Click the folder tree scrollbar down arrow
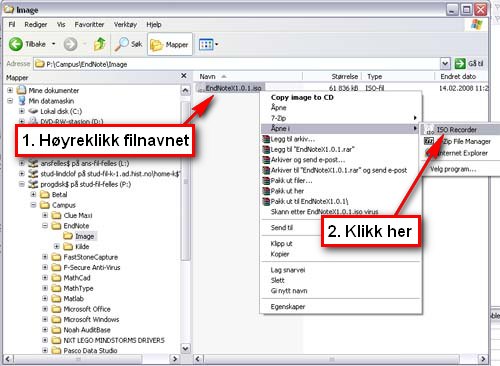This screenshot has height=366, width=500. coord(186,349)
